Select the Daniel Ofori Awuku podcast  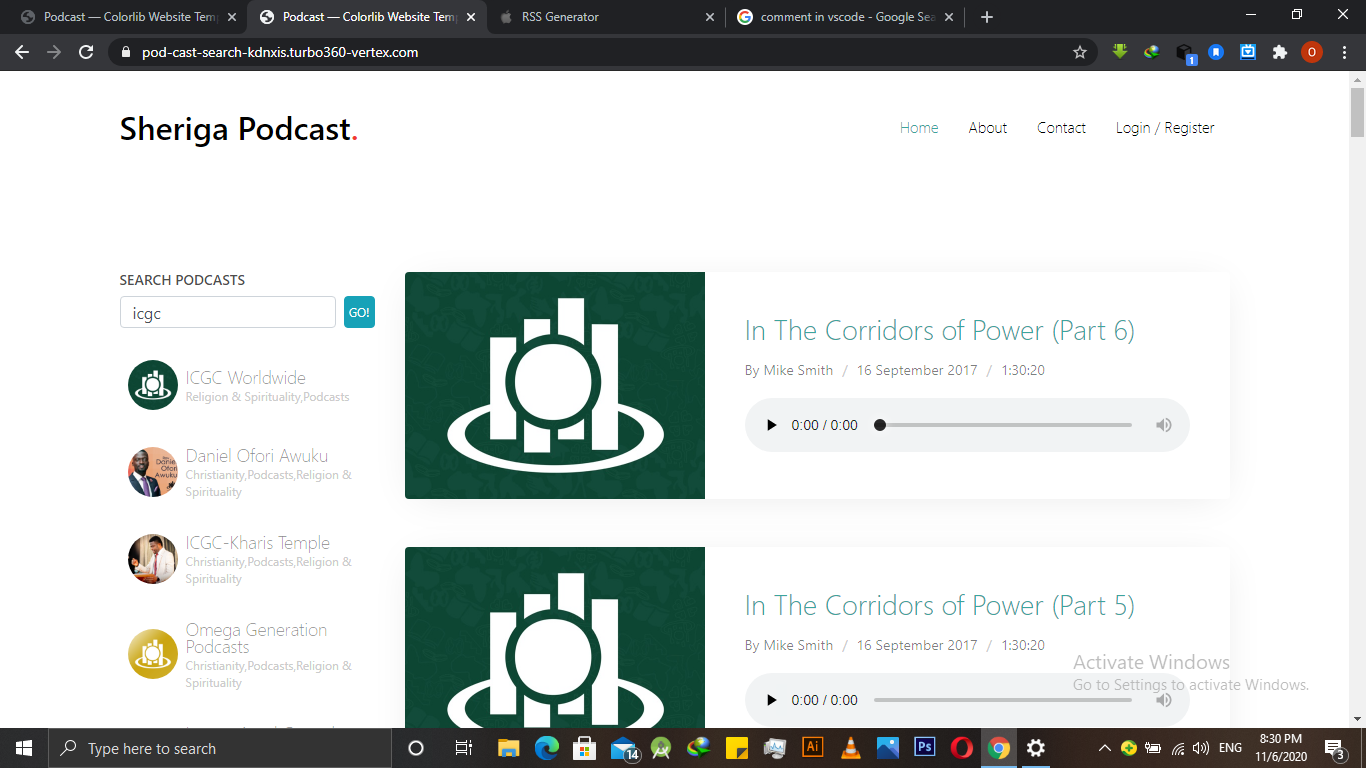click(x=256, y=456)
